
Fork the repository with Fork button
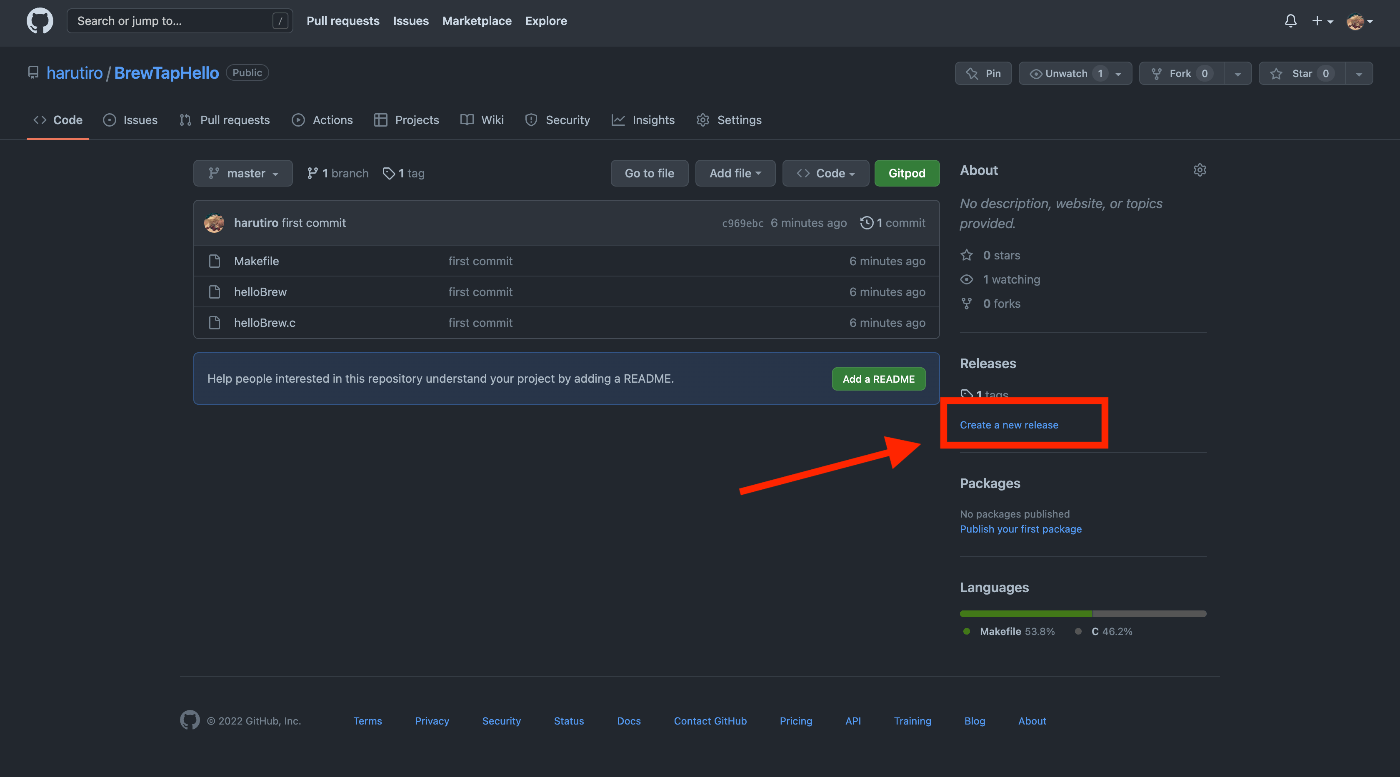(1182, 74)
